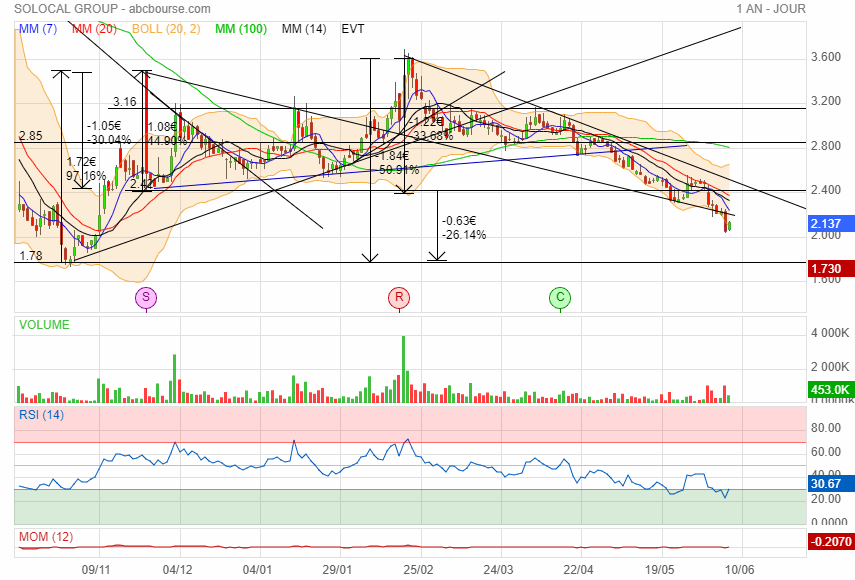Click the red R event marker
The image size is (855, 580).
[399, 298]
